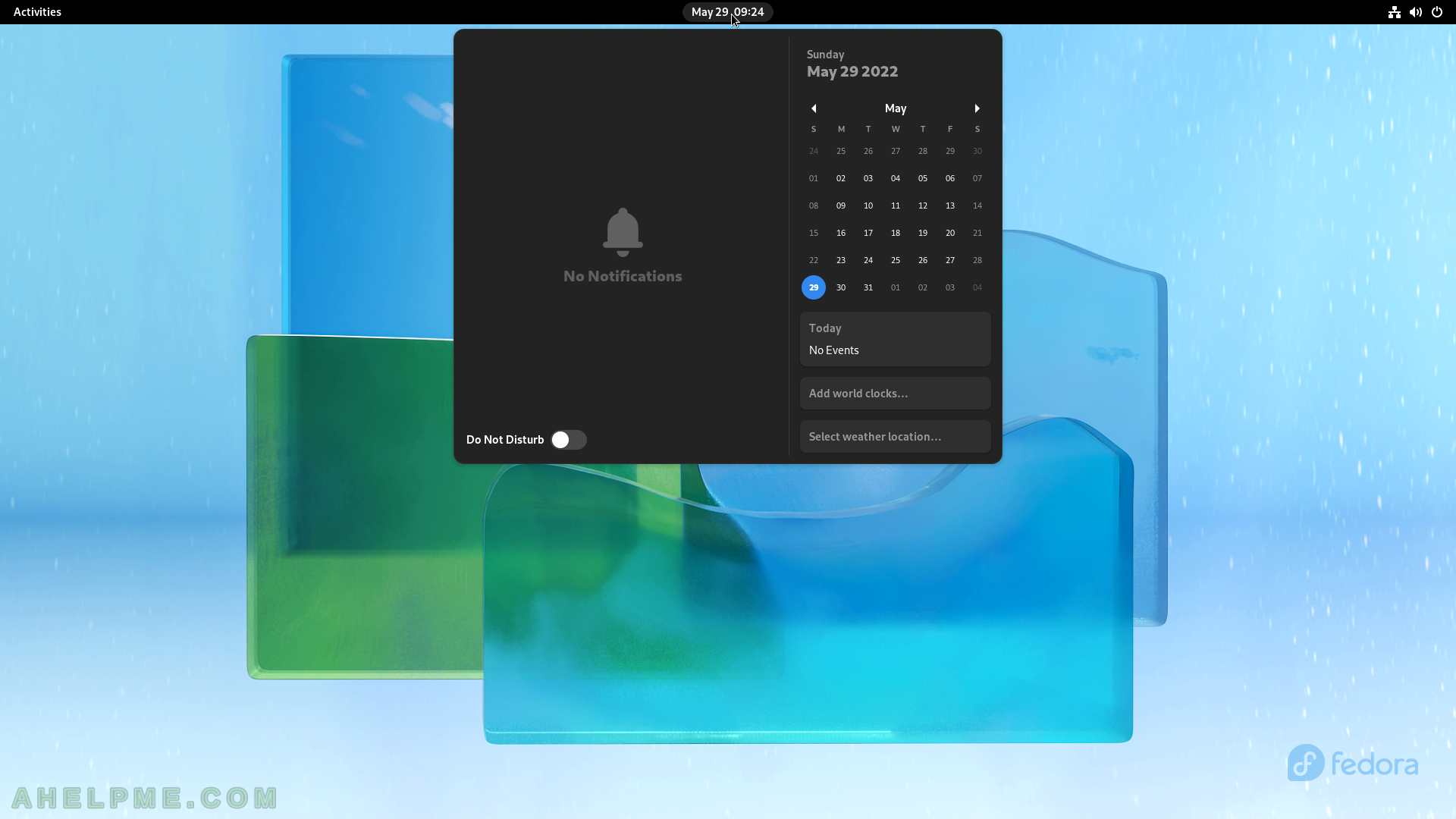Select day 22 in the calendar
The width and height of the screenshot is (1456, 819).
[x=814, y=260]
